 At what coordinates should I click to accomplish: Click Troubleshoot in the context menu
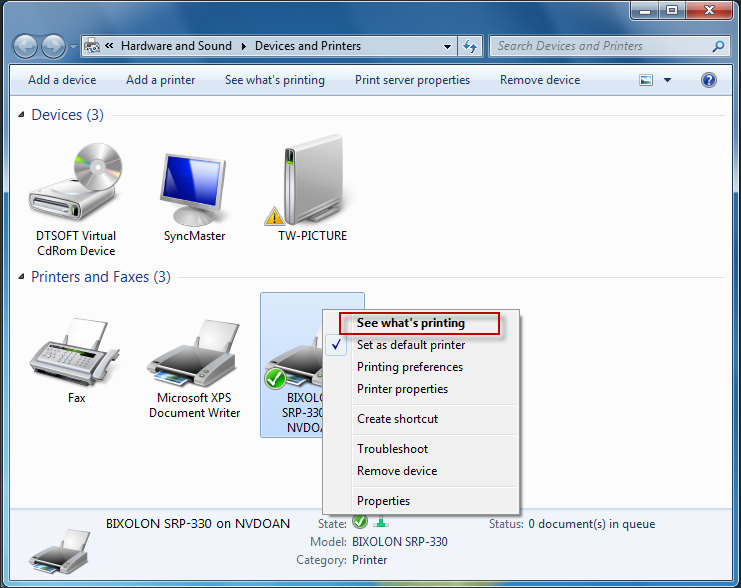coord(392,449)
